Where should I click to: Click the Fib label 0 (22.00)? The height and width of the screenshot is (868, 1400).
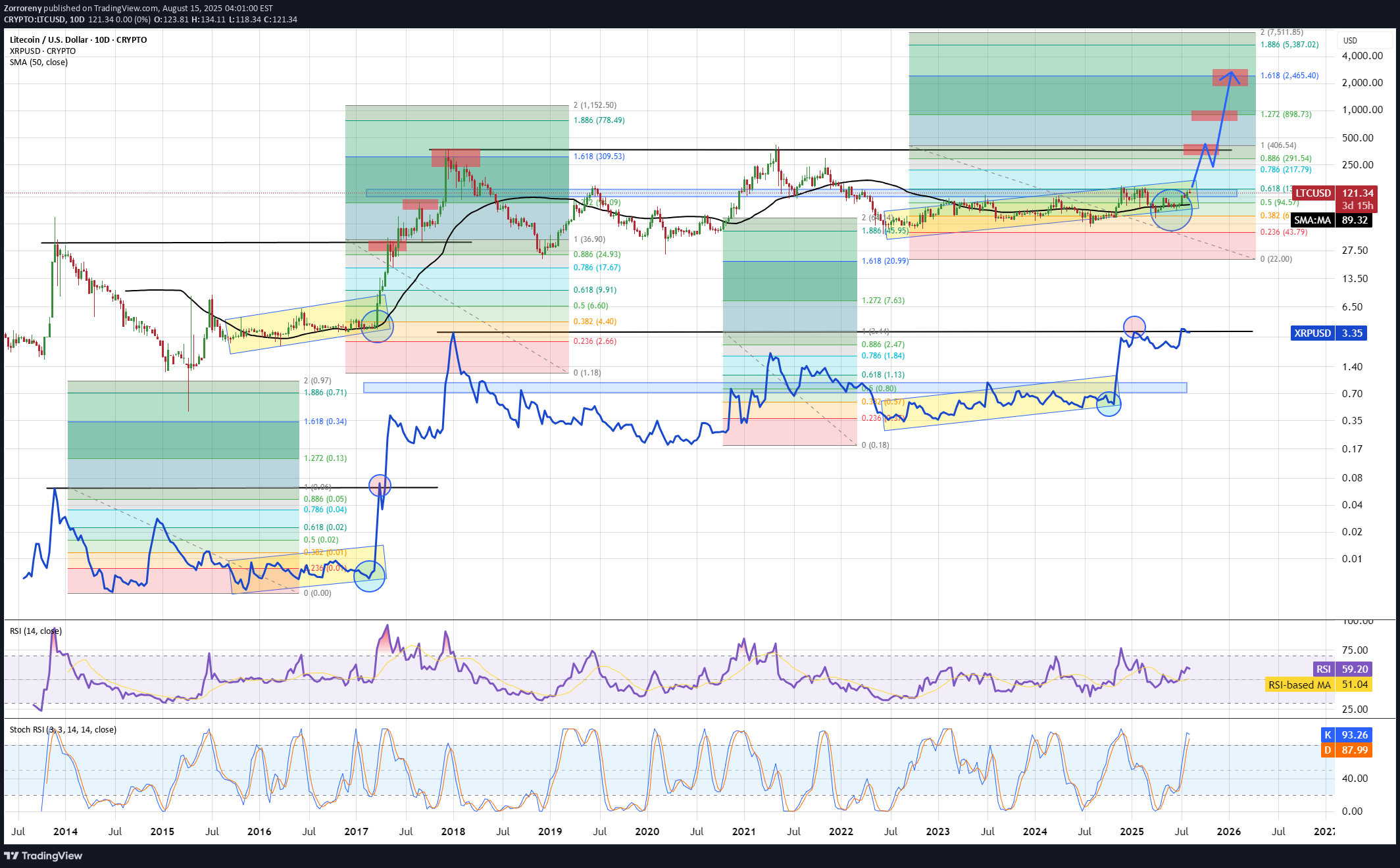(1276, 259)
